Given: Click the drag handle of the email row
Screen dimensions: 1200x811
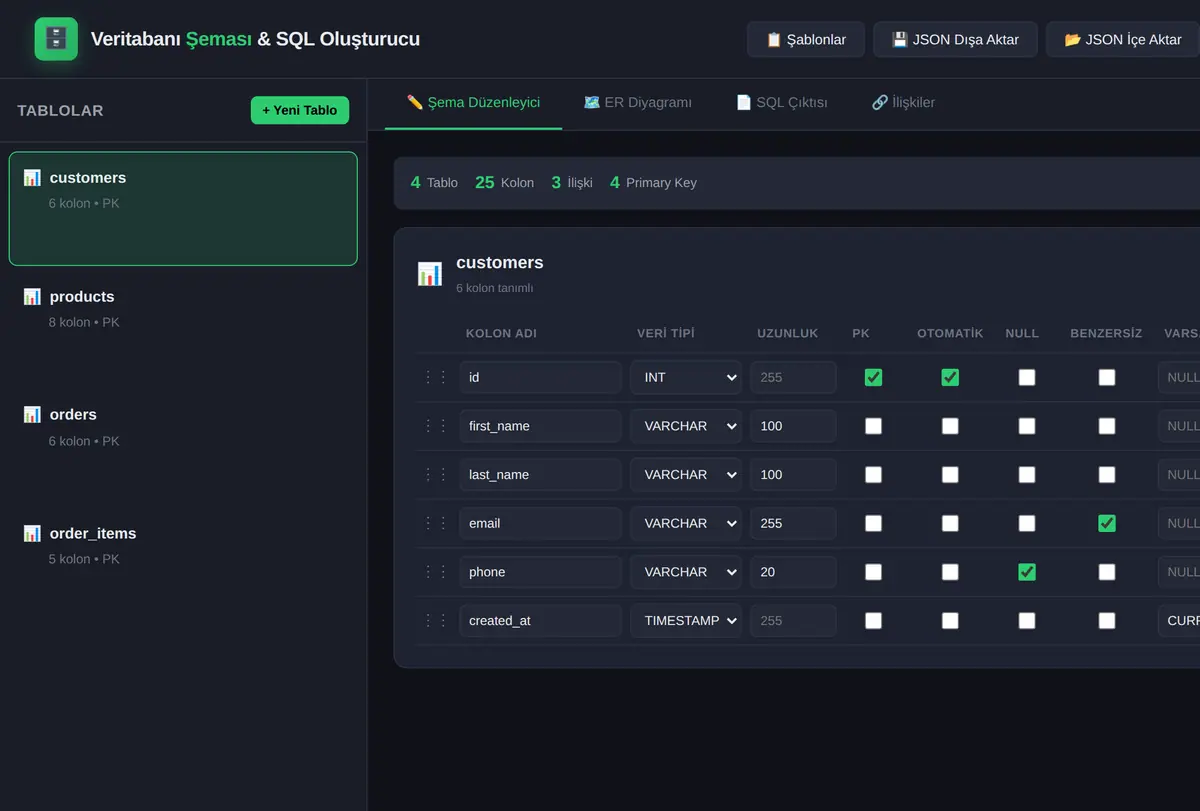Looking at the screenshot, I should coord(436,523).
